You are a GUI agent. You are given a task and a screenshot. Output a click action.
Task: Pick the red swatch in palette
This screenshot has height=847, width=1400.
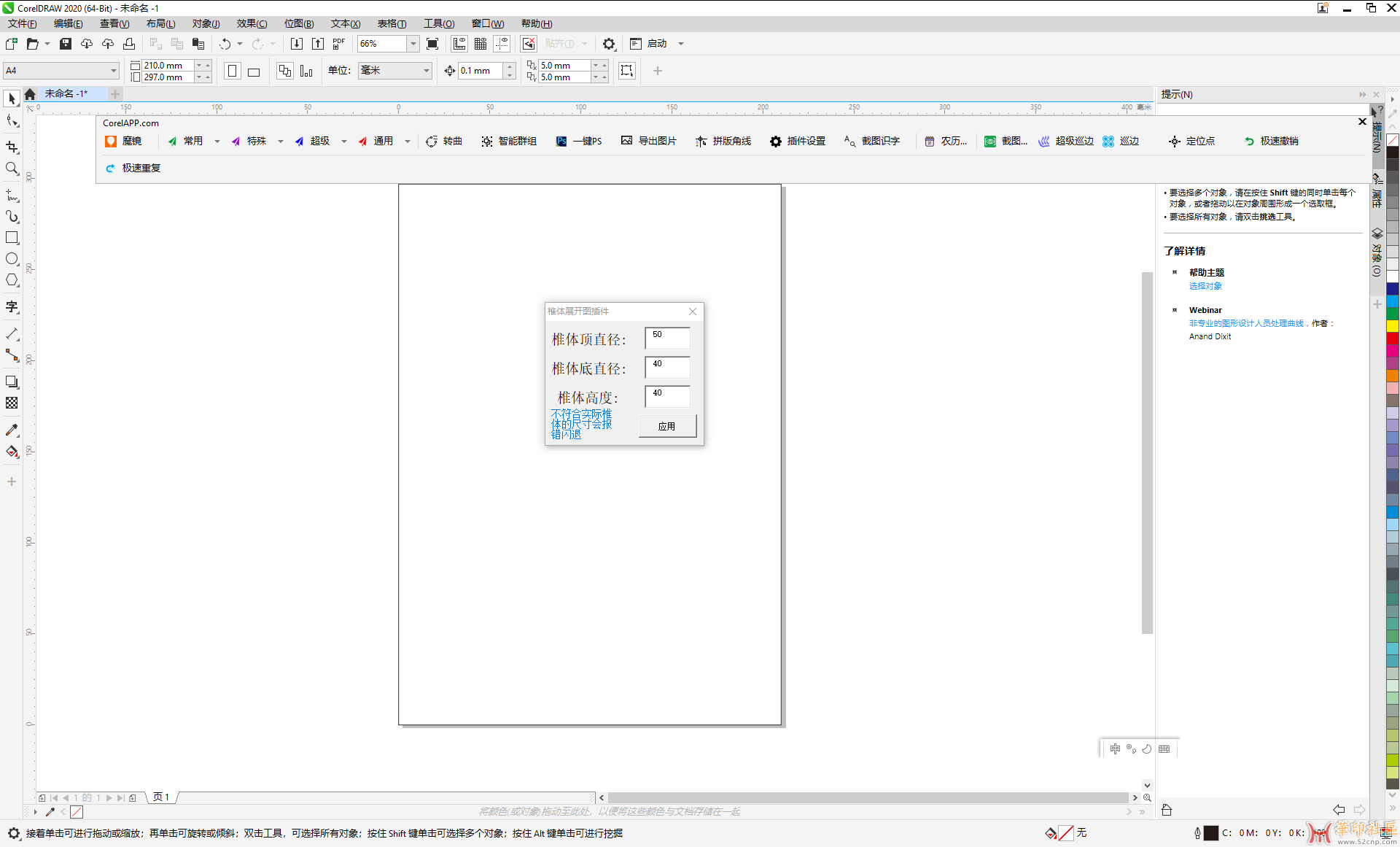coord(1392,338)
